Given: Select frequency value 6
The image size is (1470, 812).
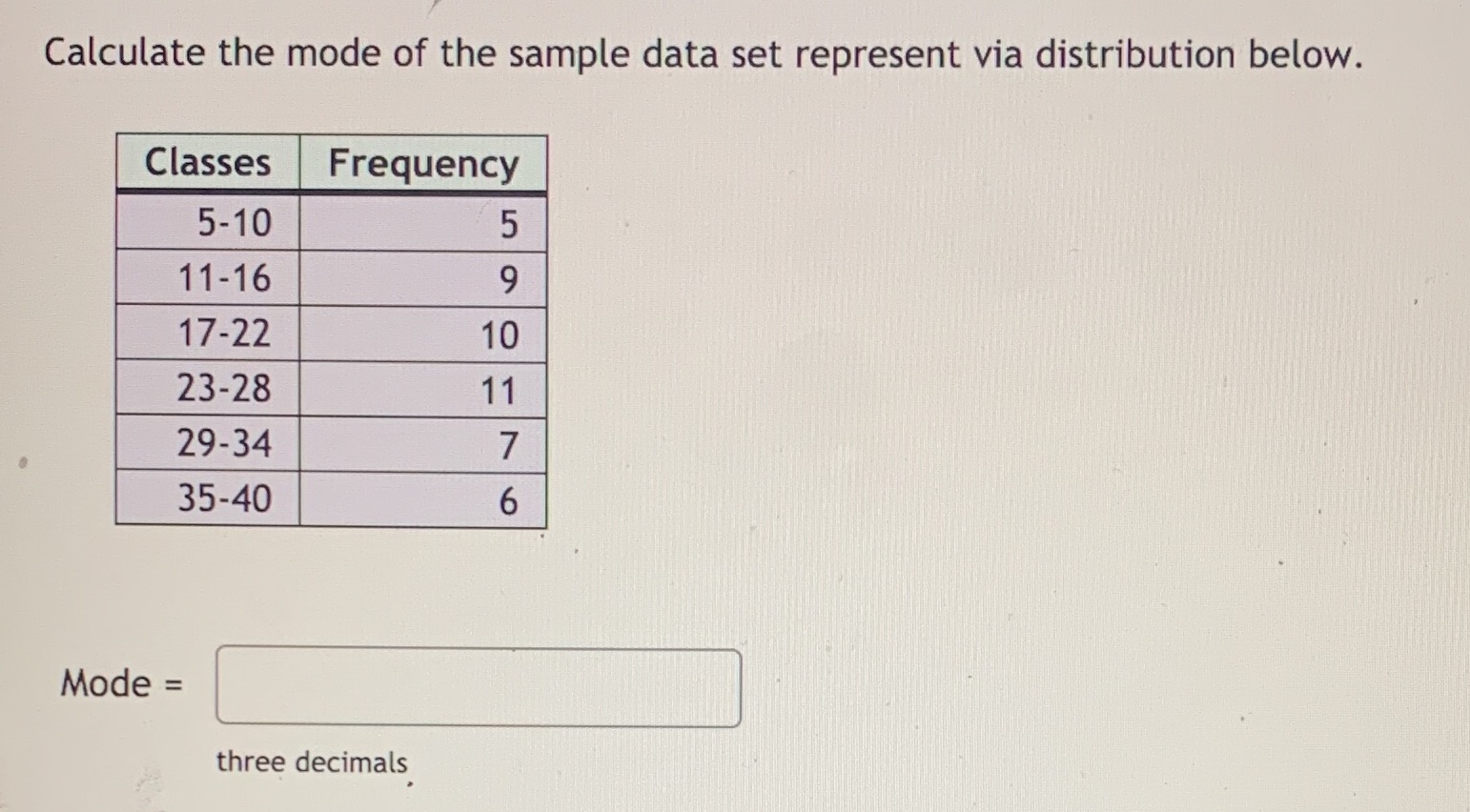Looking at the screenshot, I should click(507, 499).
